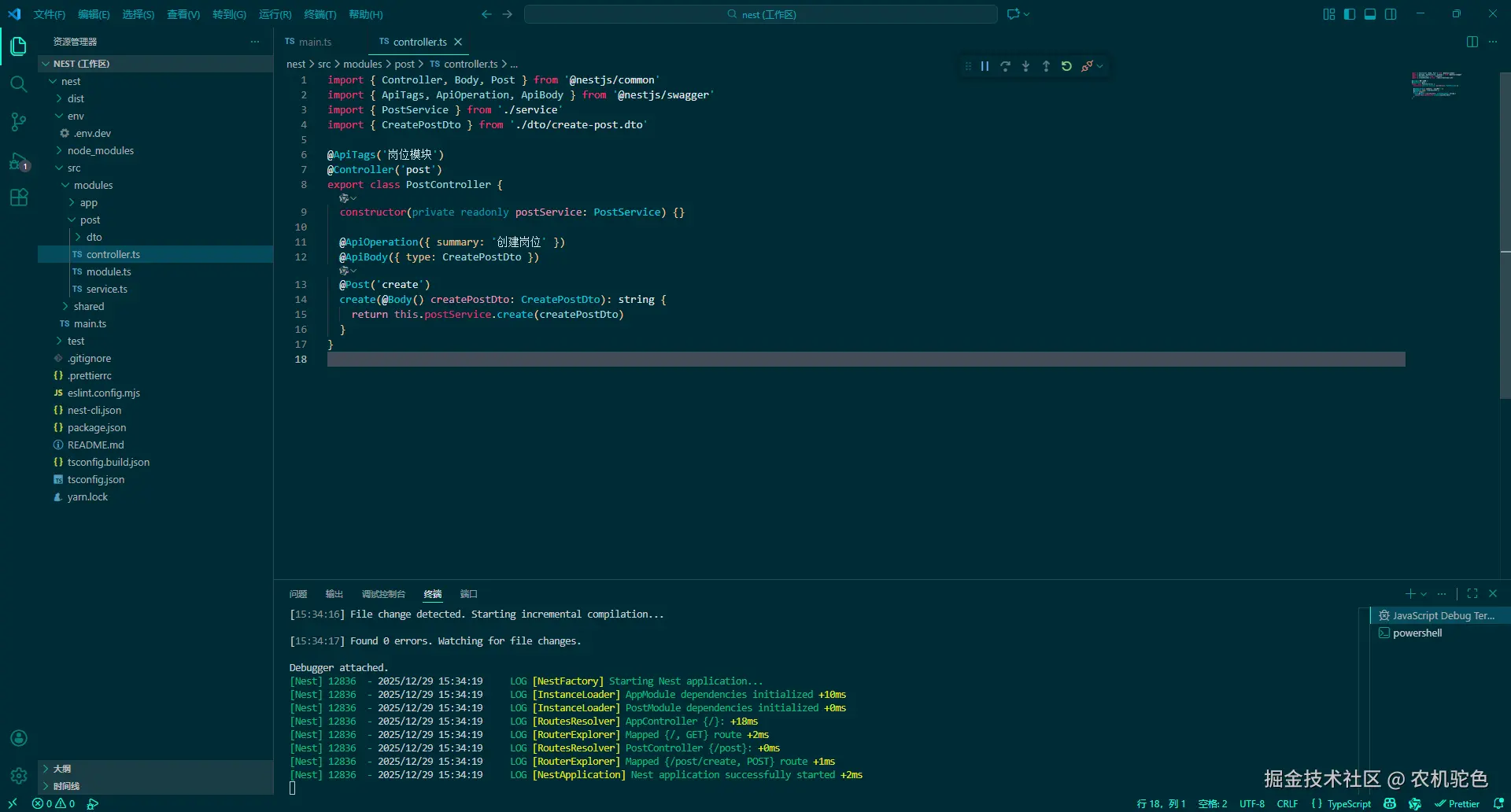Image resolution: width=1511 pixels, height=812 pixels.
Task: Open the Manage gear icon
Action: pos(19,776)
